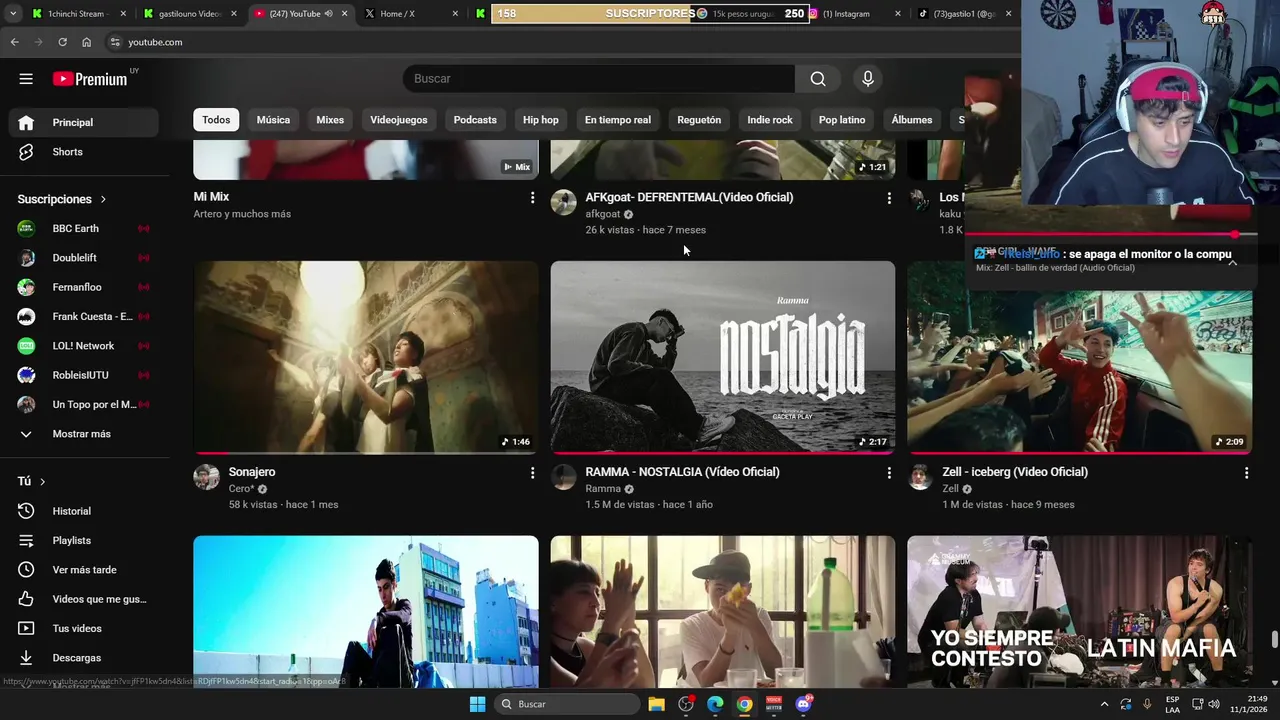The image size is (1280, 720).
Task: Click the Ramma channel avatar
Action: click(564, 477)
